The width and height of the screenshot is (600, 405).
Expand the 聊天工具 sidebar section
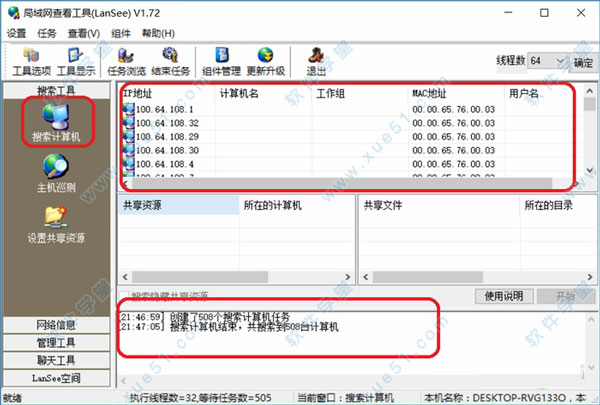coord(57,359)
